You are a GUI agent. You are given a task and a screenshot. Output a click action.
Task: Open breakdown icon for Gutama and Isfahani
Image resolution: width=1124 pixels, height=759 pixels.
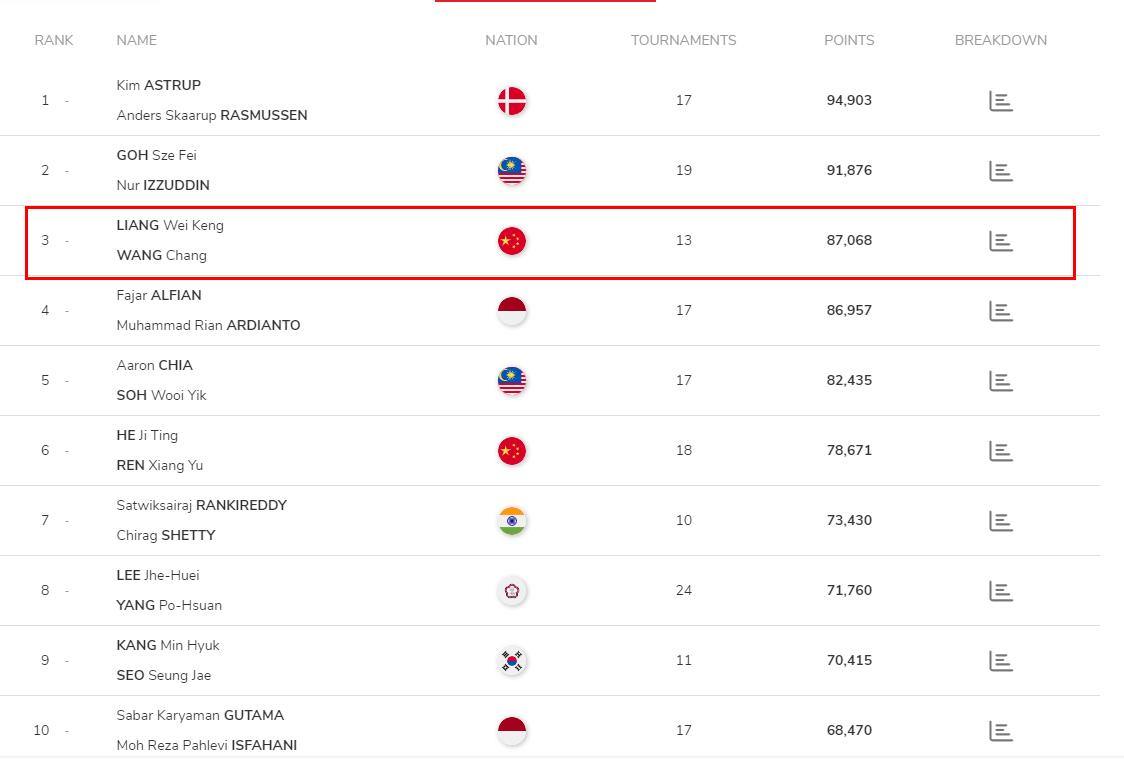coord(1000,731)
